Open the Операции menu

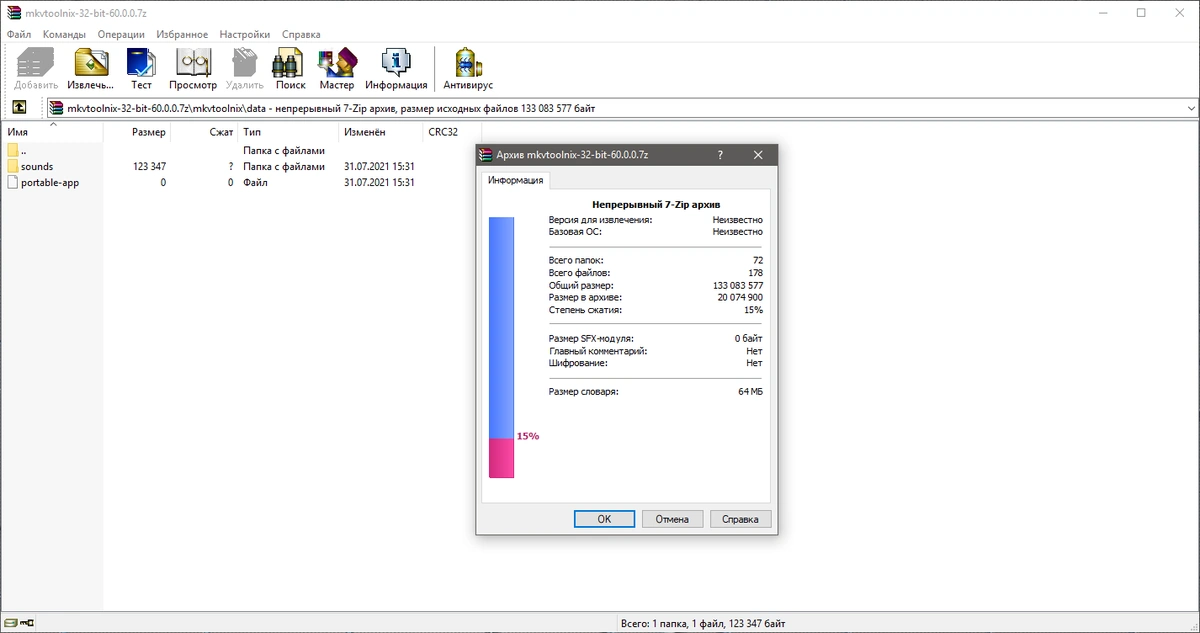pyautogui.click(x=121, y=34)
